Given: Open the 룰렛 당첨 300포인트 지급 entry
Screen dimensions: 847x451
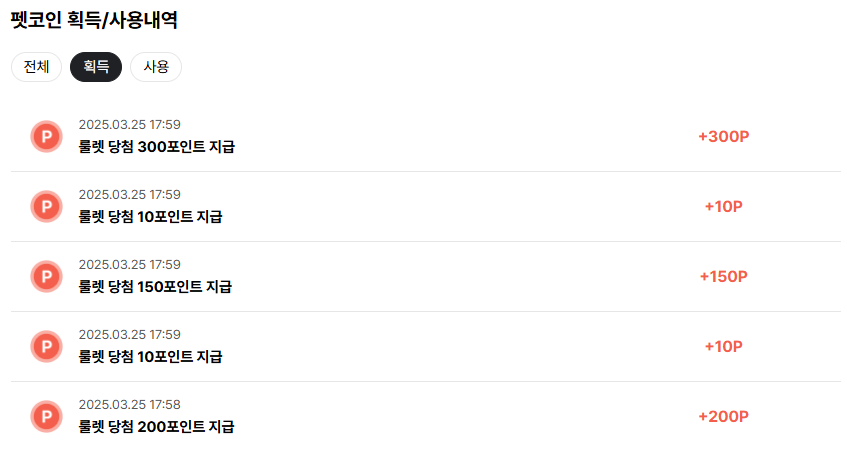Looking at the screenshot, I should click(156, 147).
